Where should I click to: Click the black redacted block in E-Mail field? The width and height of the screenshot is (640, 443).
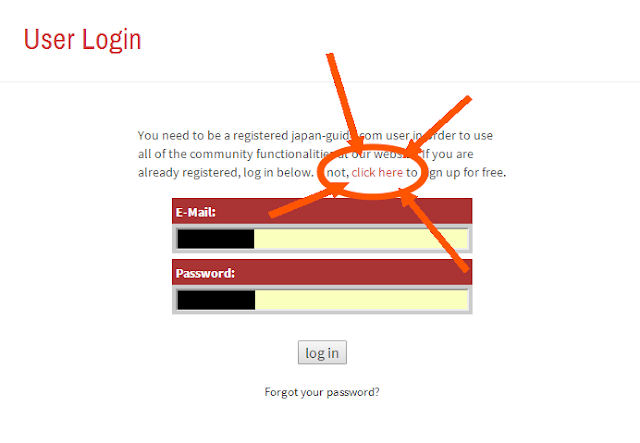216,239
